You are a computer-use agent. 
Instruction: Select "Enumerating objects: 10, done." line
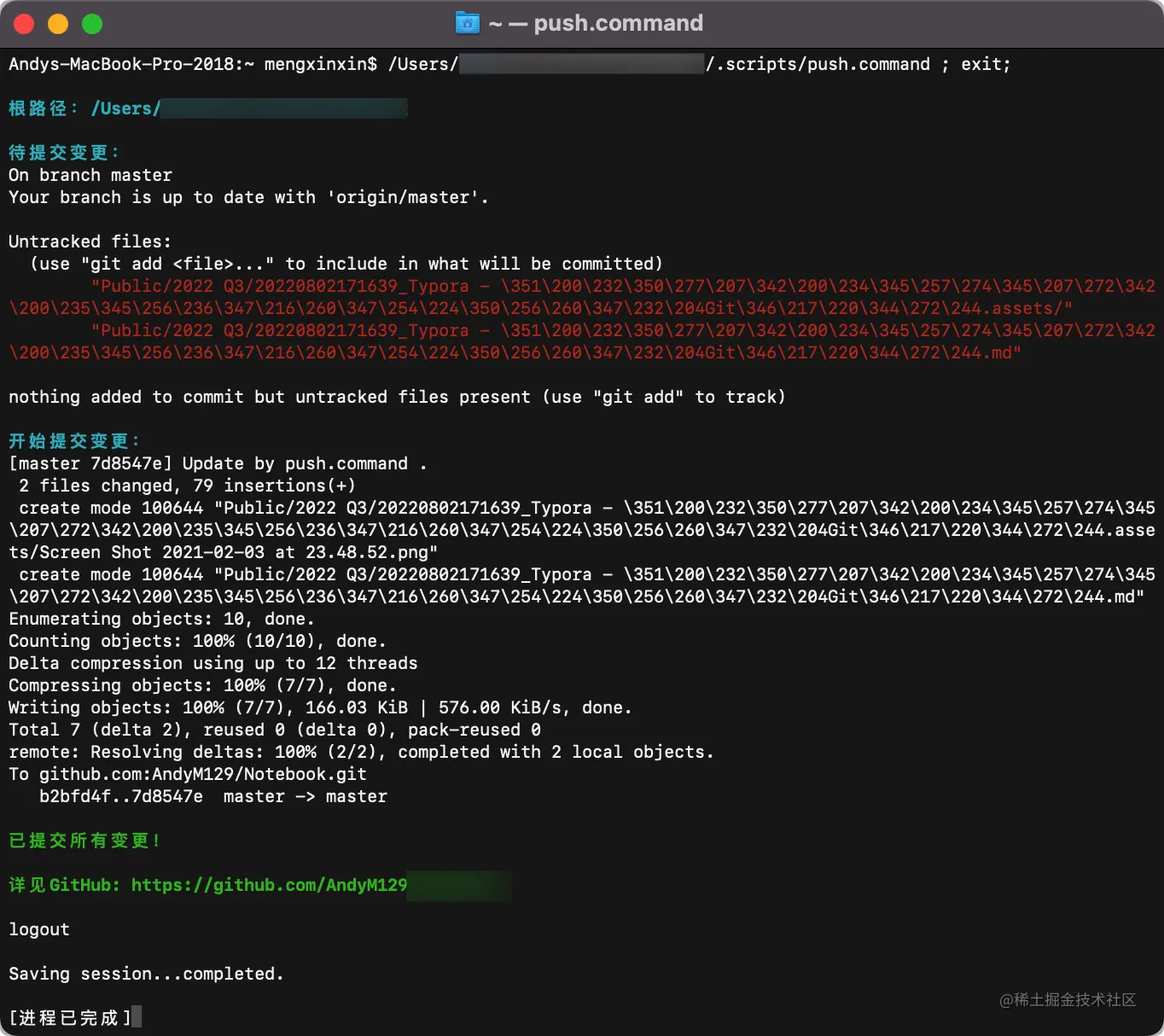pos(161,619)
